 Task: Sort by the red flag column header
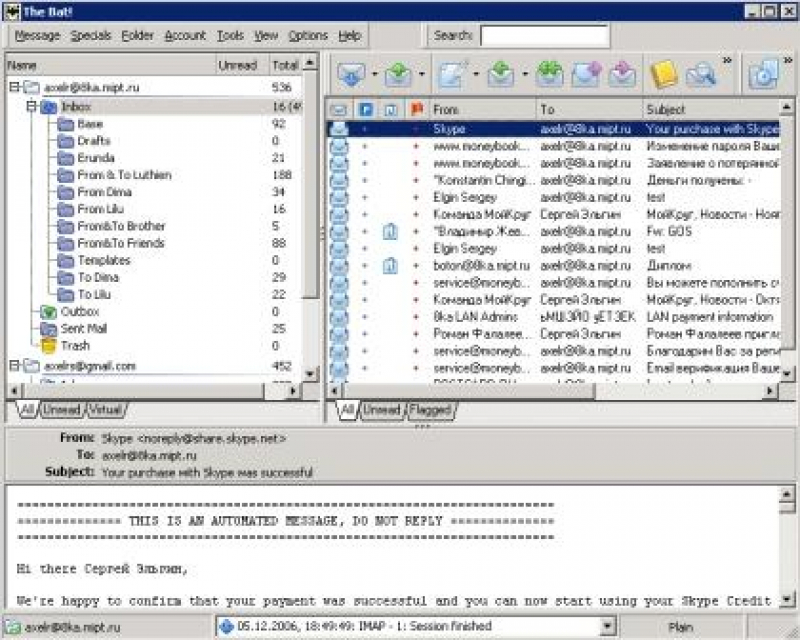(x=417, y=109)
